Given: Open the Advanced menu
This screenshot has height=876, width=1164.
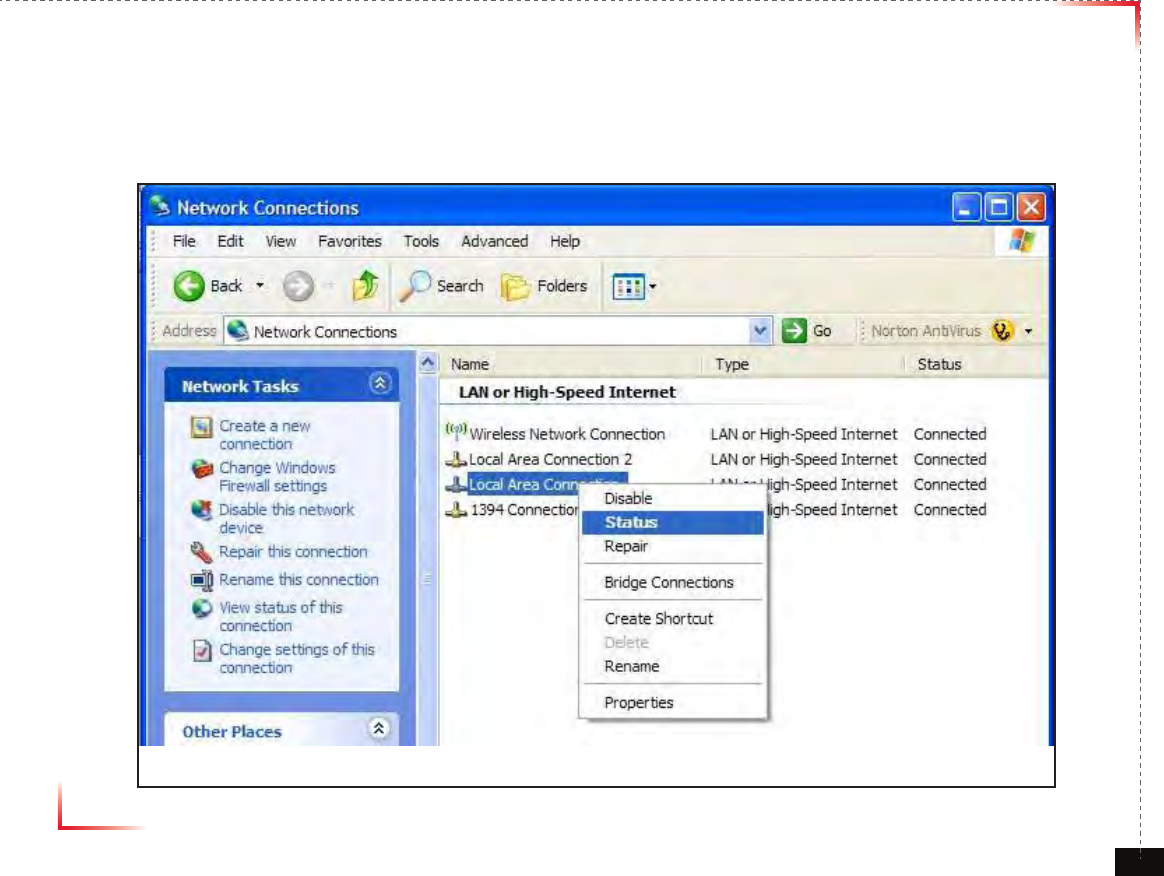Looking at the screenshot, I should coord(494,241).
